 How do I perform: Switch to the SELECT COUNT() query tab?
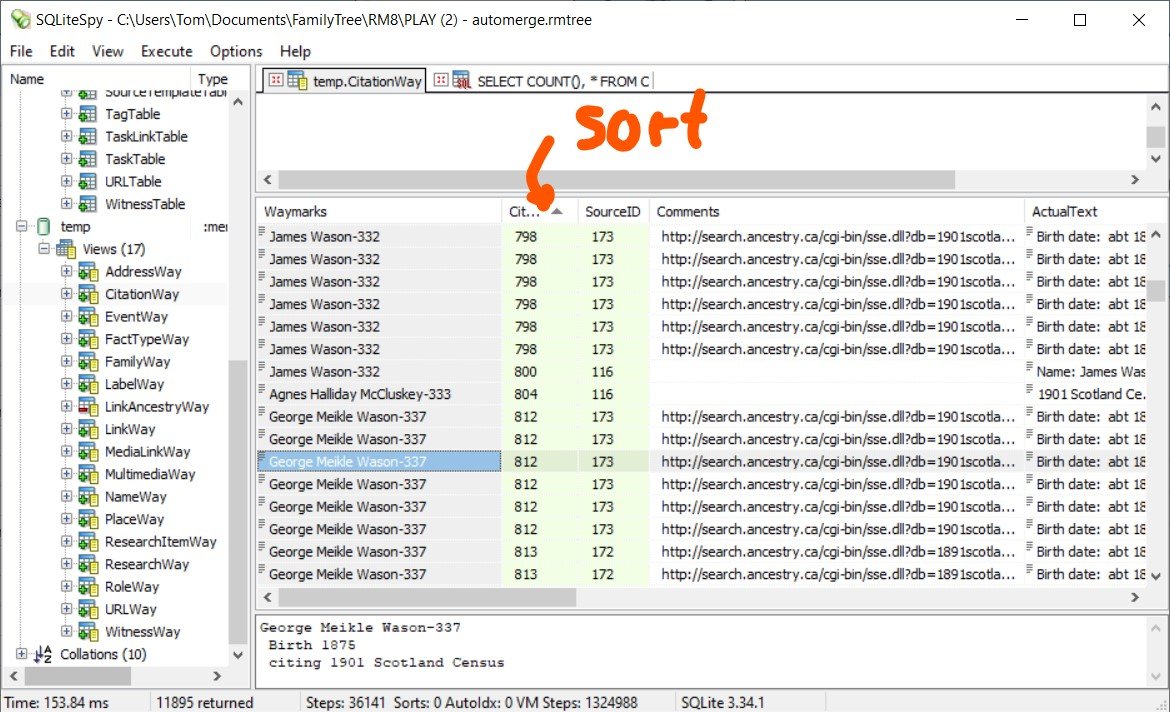coord(542,81)
